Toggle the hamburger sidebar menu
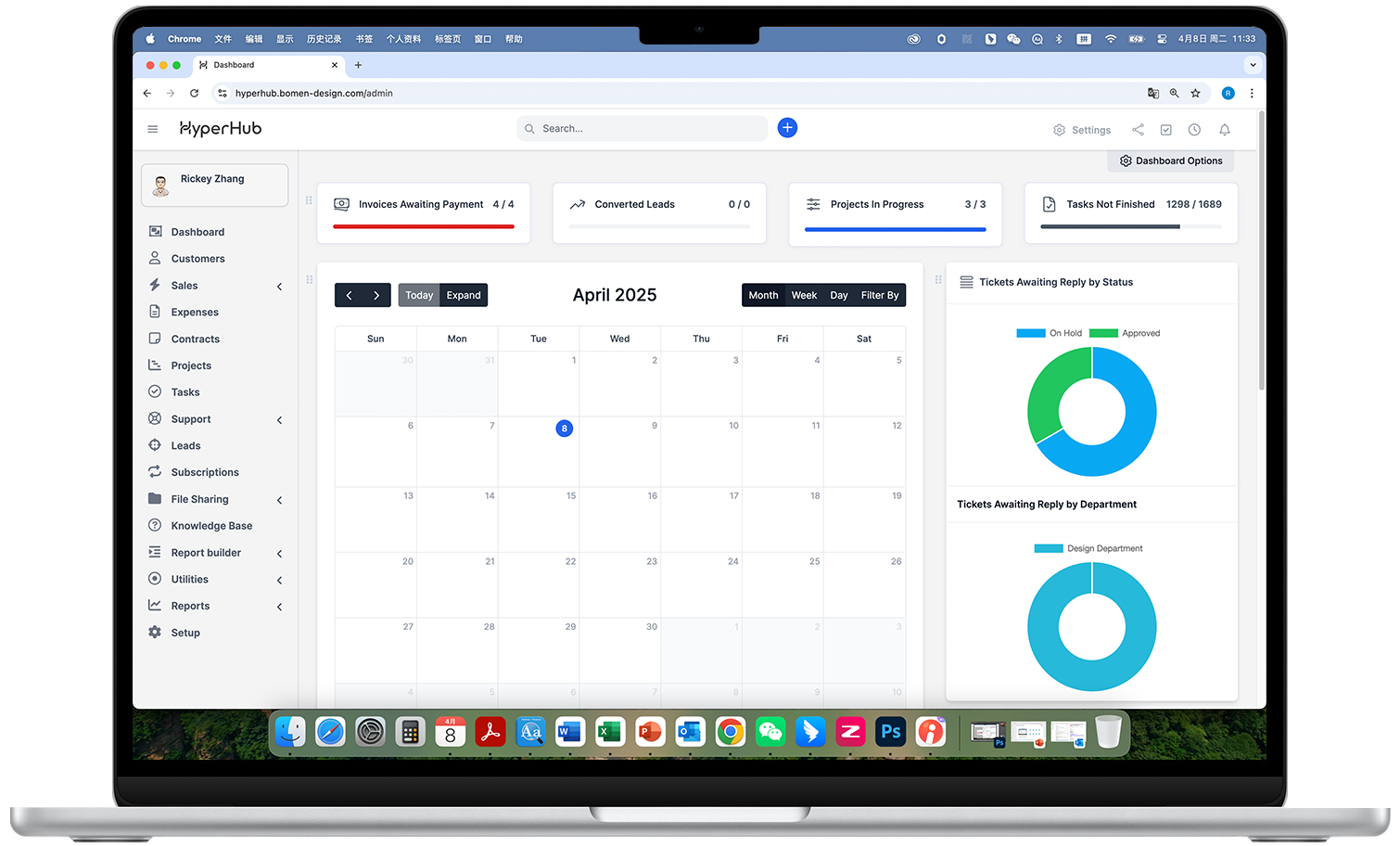Image resolution: width=1400 pixels, height=846 pixels. [x=153, y=129]
